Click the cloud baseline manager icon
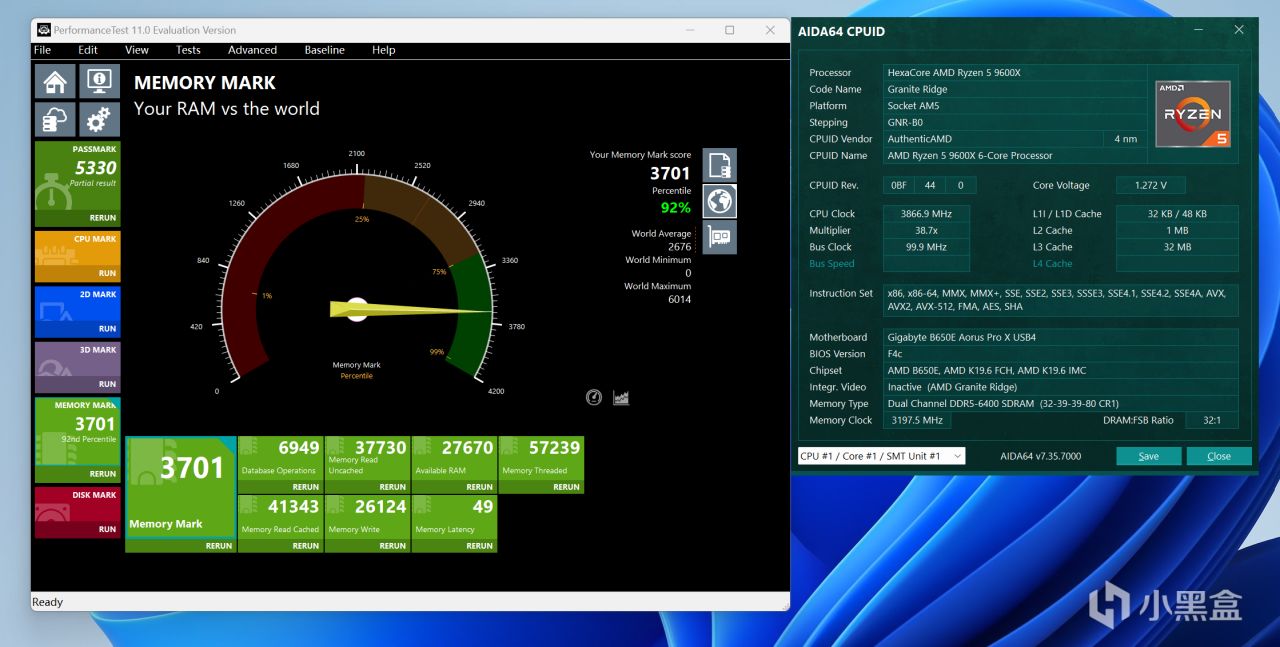 coord(55,120)
